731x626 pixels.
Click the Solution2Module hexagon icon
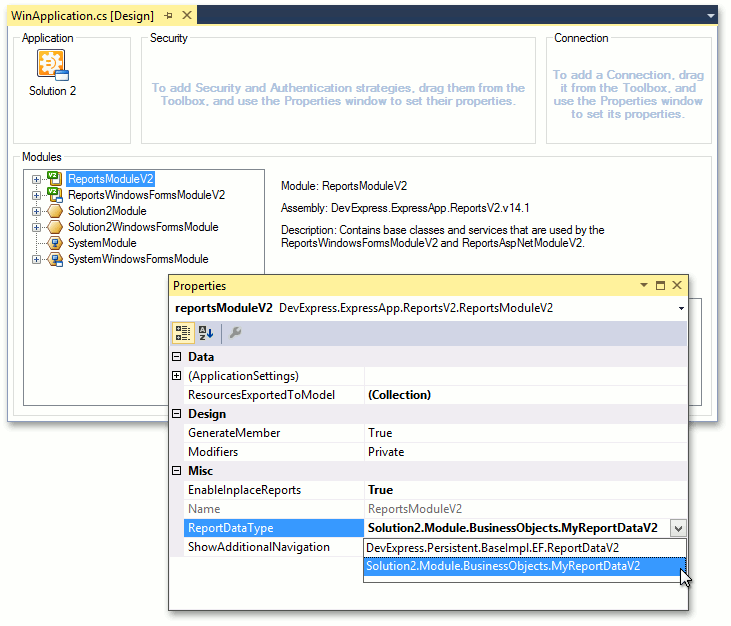coord(55,211)
